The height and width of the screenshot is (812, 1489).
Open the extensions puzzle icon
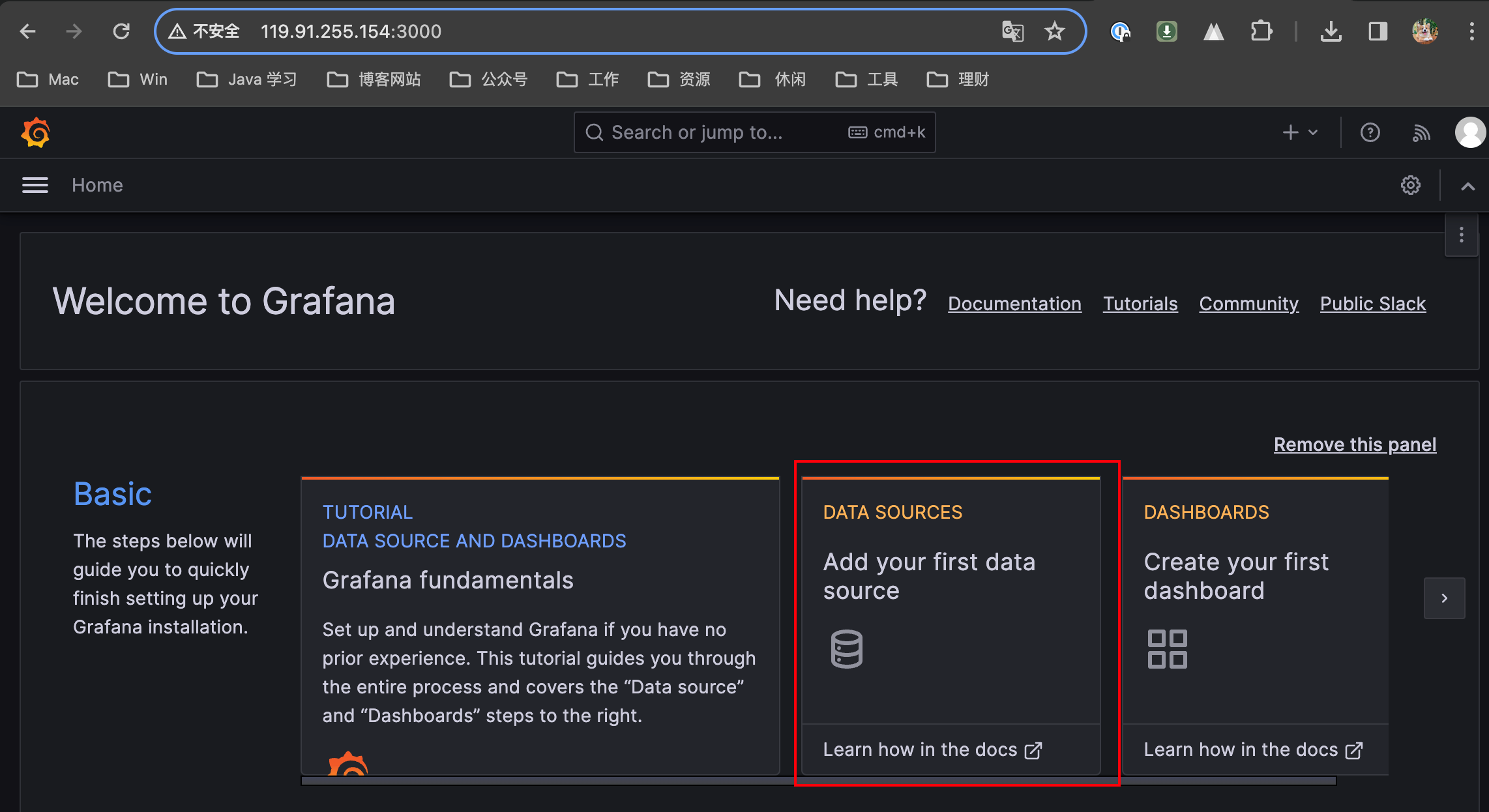click(1261, 31)
